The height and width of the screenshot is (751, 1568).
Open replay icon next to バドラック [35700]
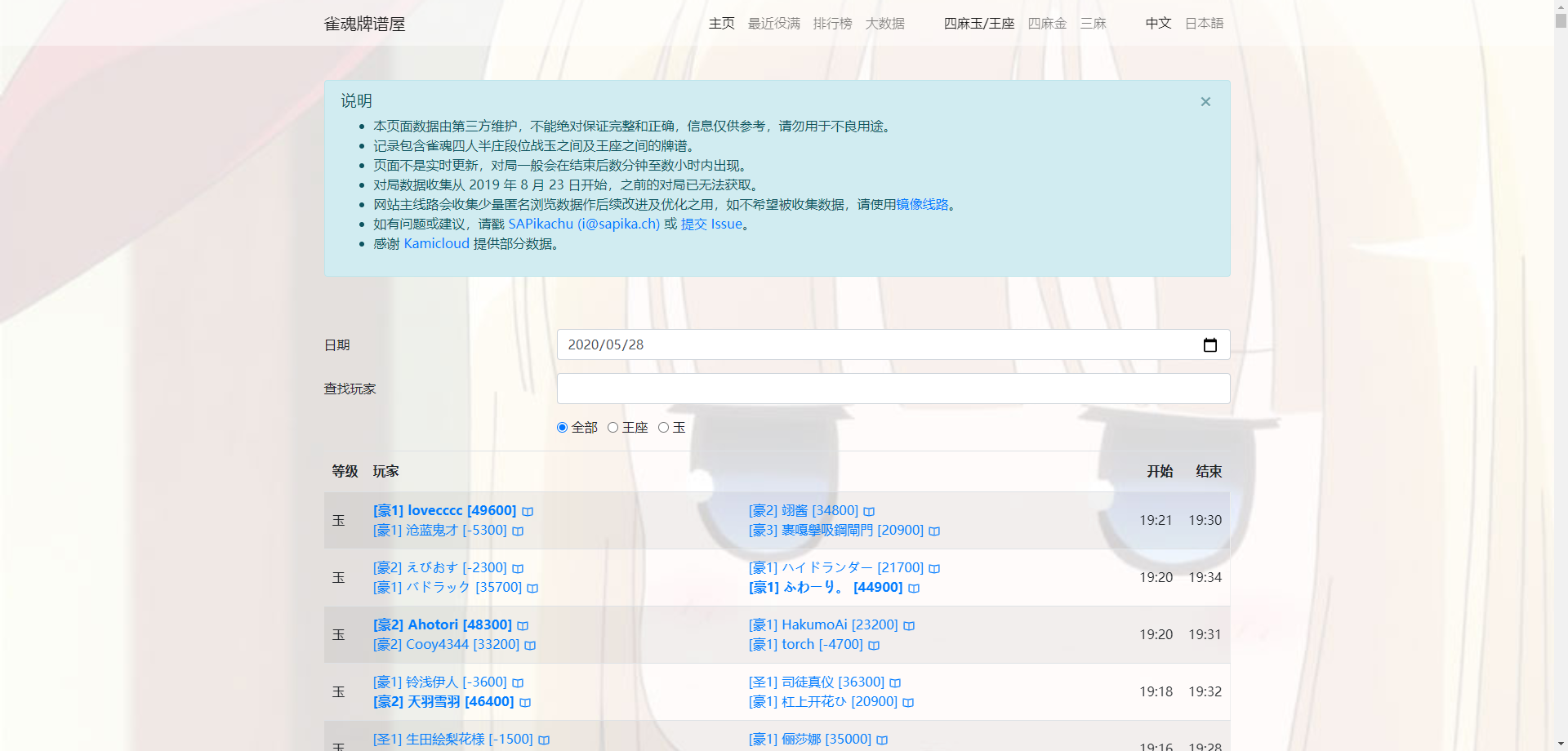pyautogui.click(x=532, y=589)
